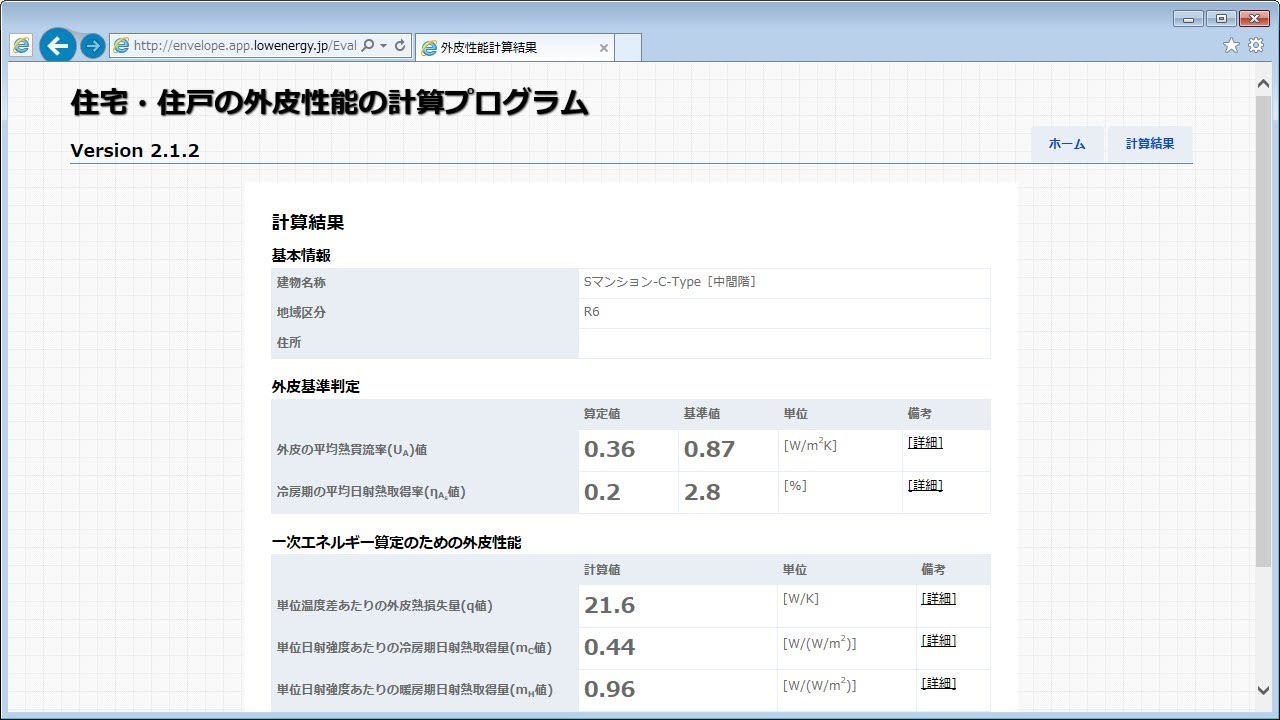1280x720 pixels.
Task: Click the 基準値 column header
Action: pyautogui.click(x=702, y=414)
